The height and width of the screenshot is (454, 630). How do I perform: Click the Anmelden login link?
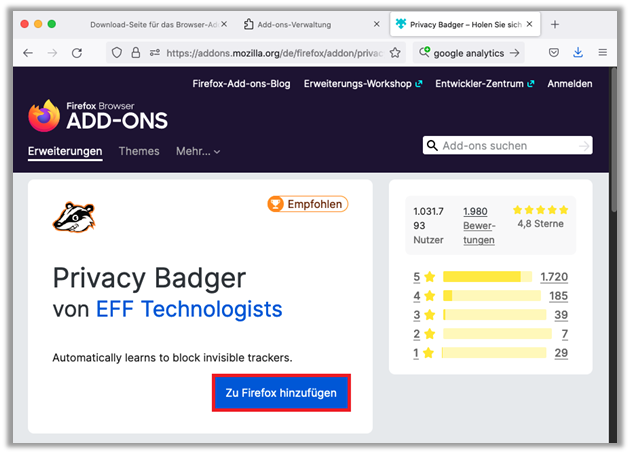click(x=569, y=84)
